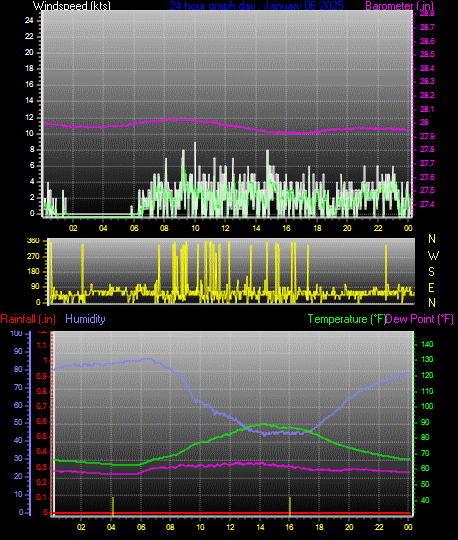Select the 12 value on the windspeed axis

coord(29,117)
